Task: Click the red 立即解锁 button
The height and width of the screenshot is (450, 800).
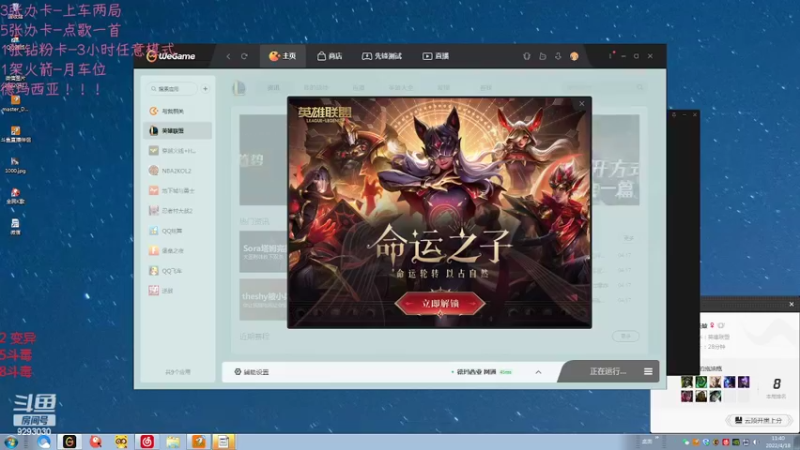Action: 440,304
